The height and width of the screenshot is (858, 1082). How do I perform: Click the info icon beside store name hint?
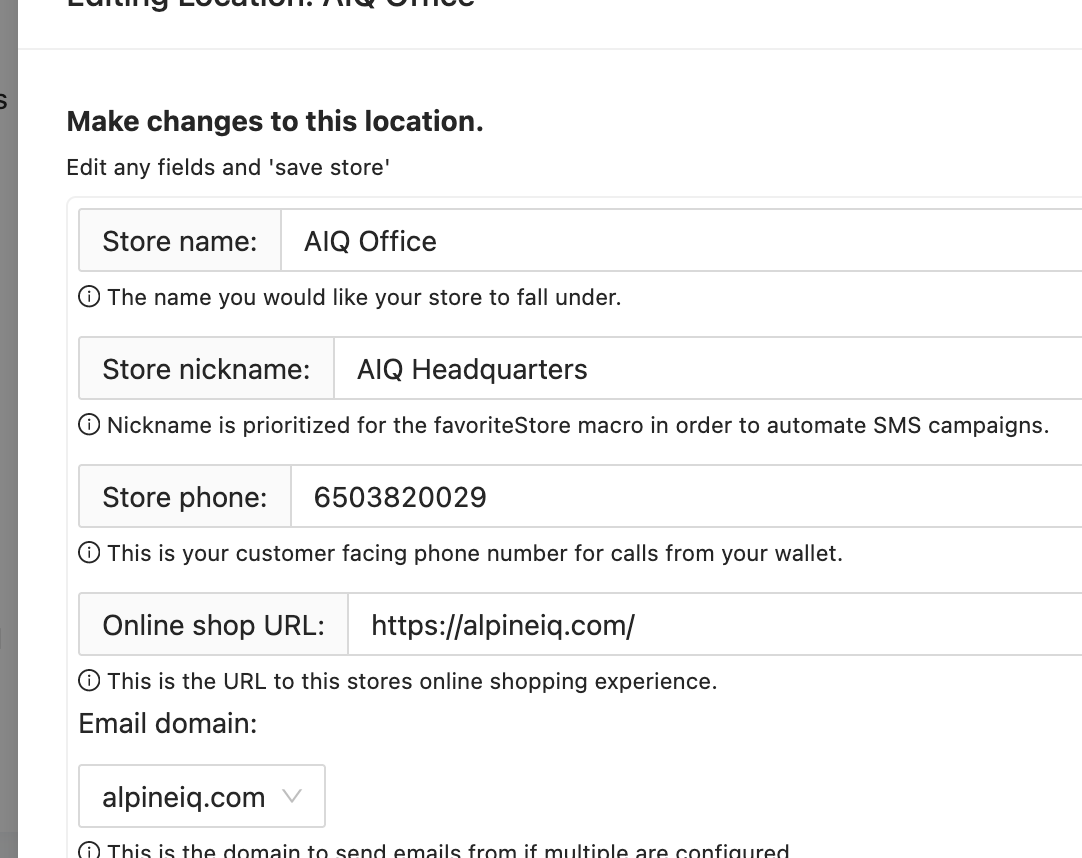coord(88,298)
